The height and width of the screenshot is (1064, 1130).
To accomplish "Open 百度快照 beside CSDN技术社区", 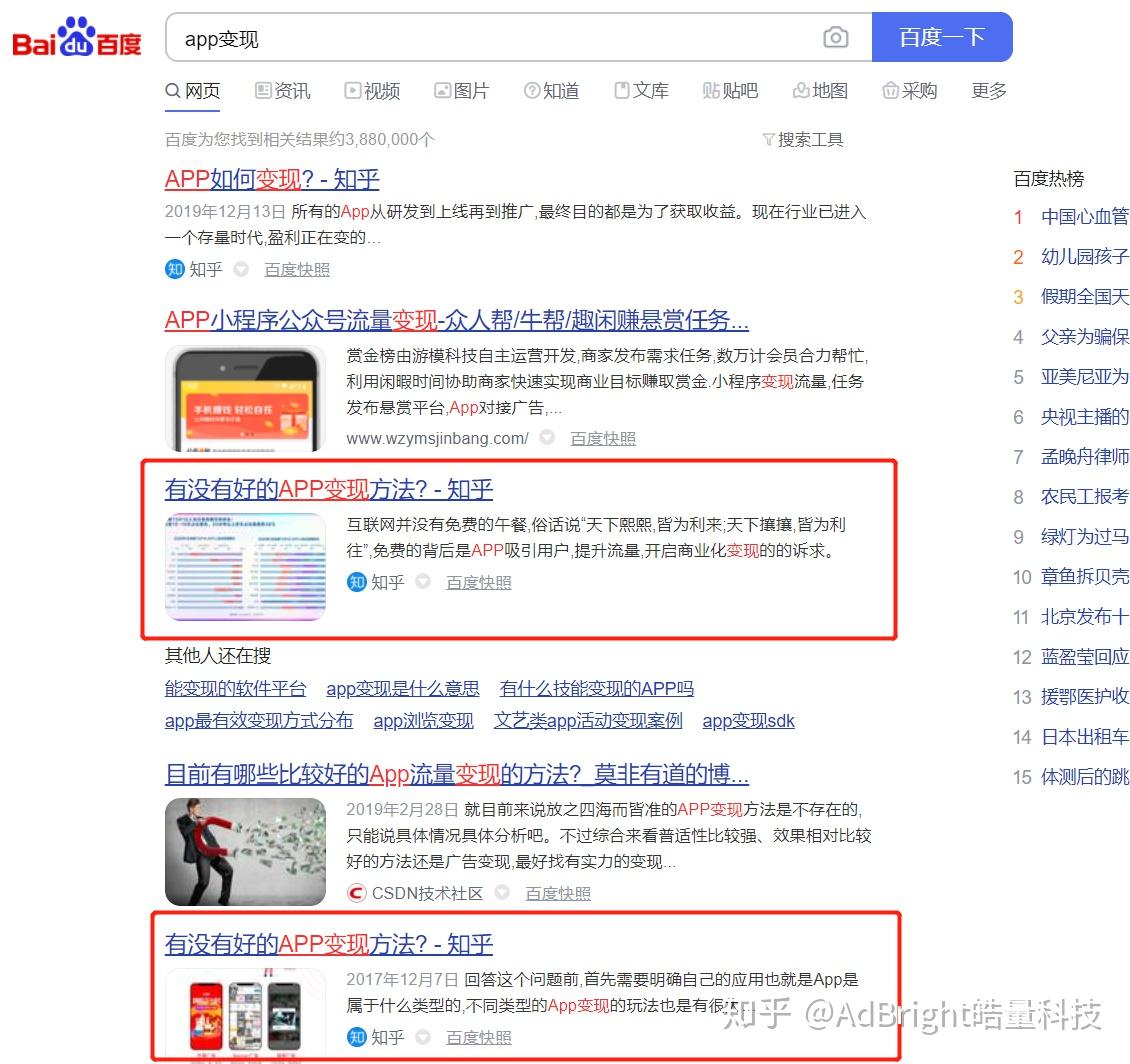I will pyautogui.click(x=558, y=893).
